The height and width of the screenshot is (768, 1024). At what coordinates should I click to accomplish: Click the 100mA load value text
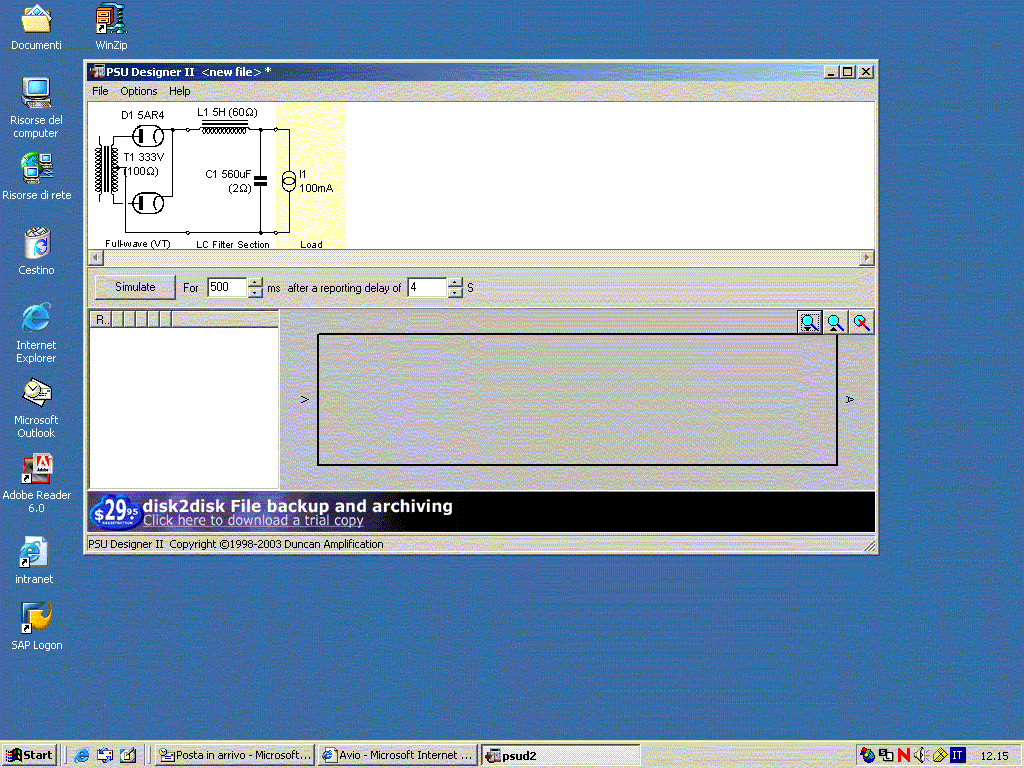316,188
